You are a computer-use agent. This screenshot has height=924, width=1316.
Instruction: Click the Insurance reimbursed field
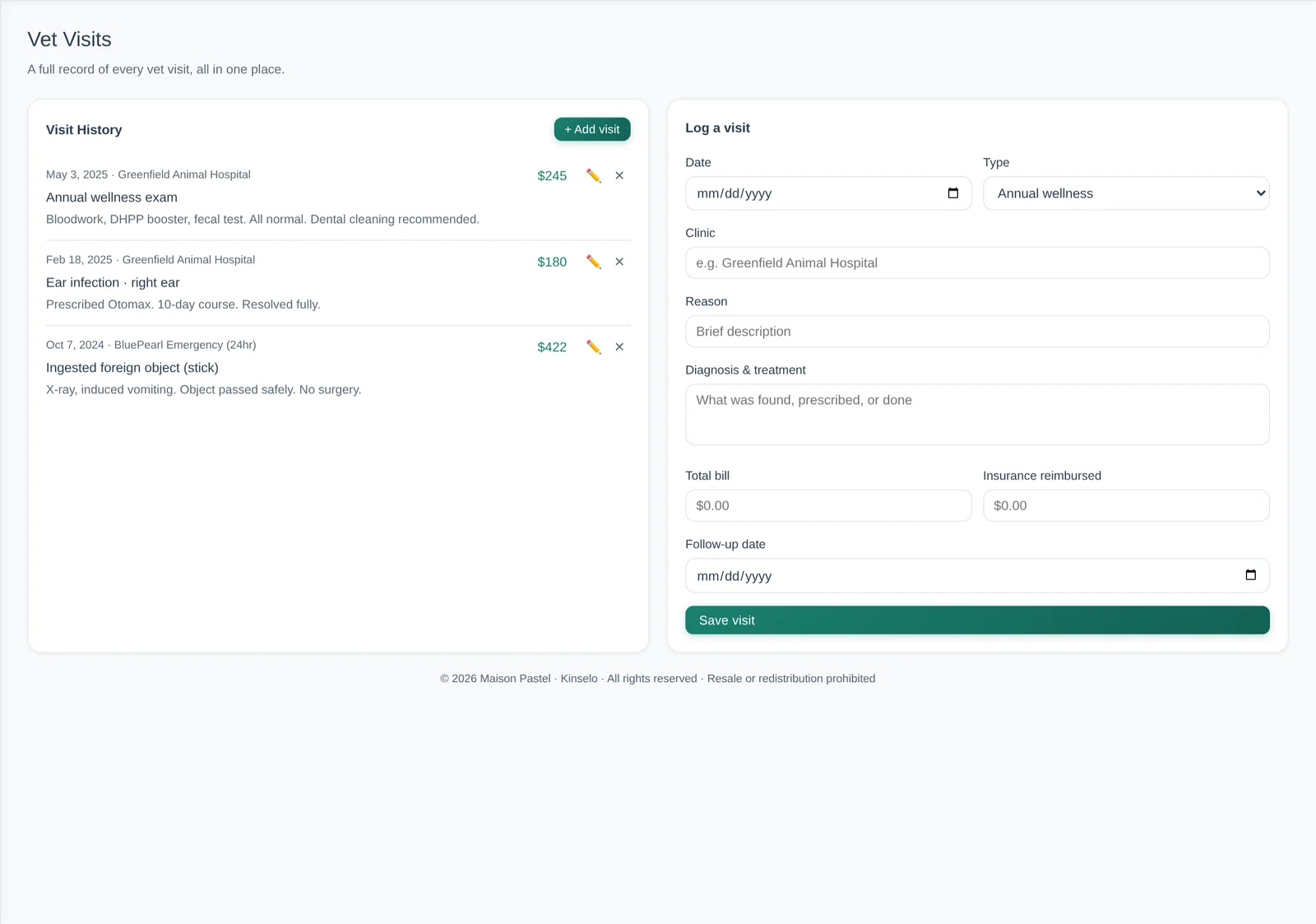(x=1126, y=505)
